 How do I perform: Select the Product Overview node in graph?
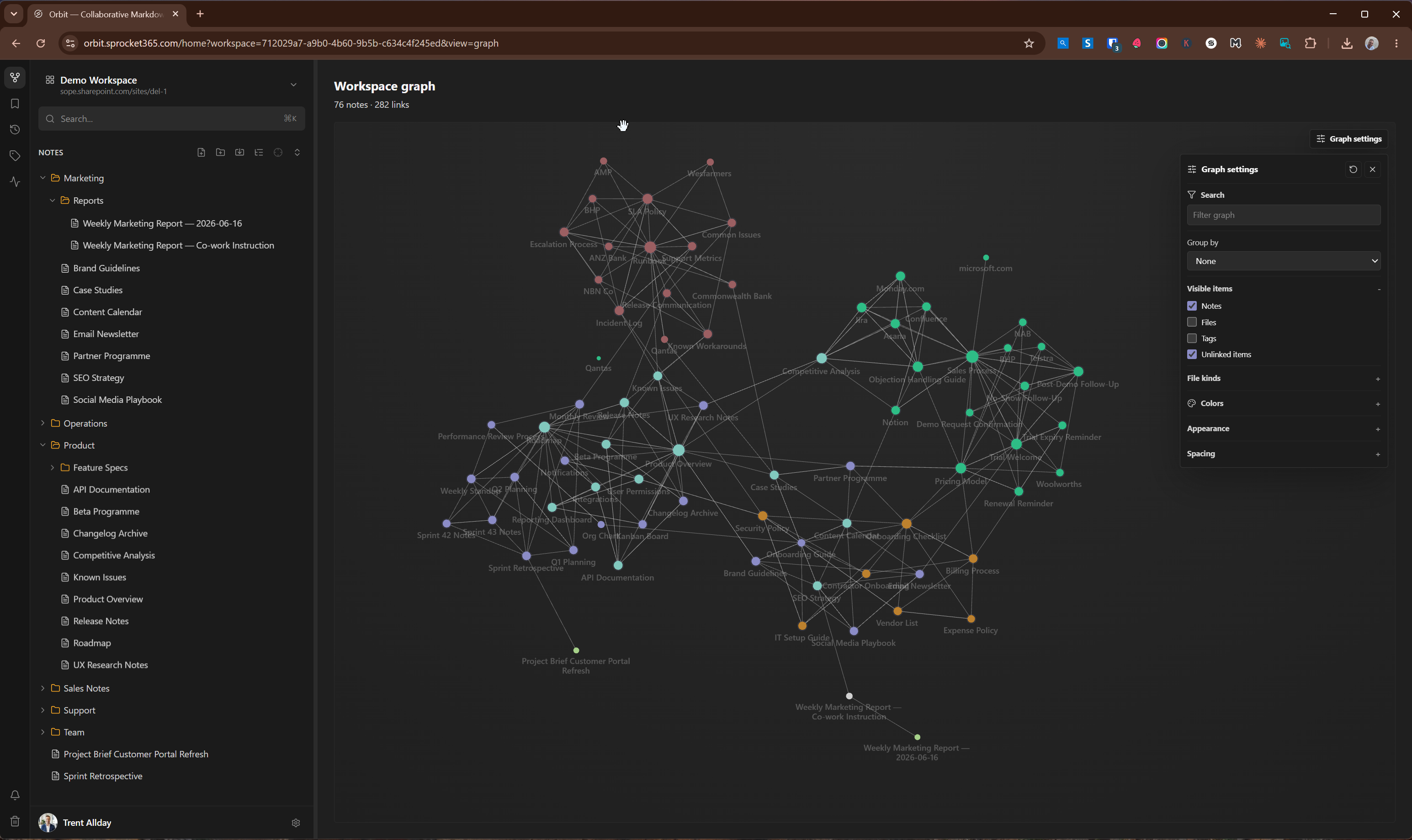679,450
